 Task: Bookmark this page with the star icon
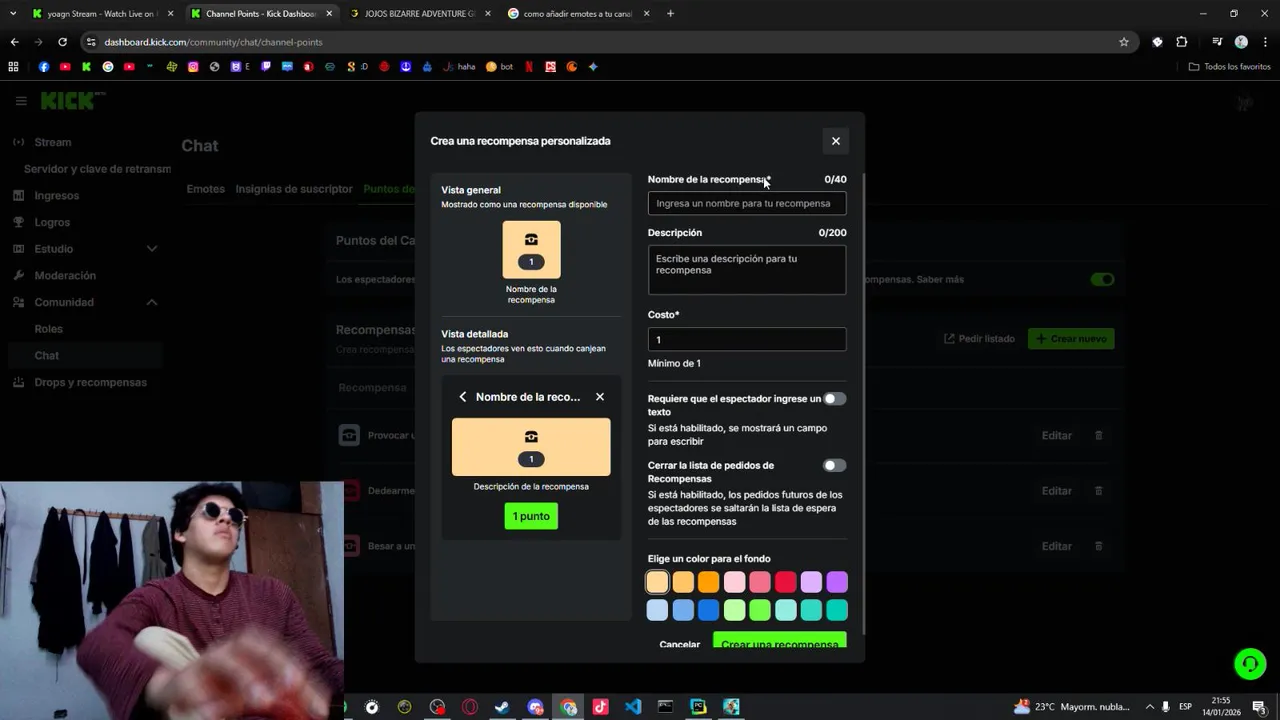pos(1124,42)
